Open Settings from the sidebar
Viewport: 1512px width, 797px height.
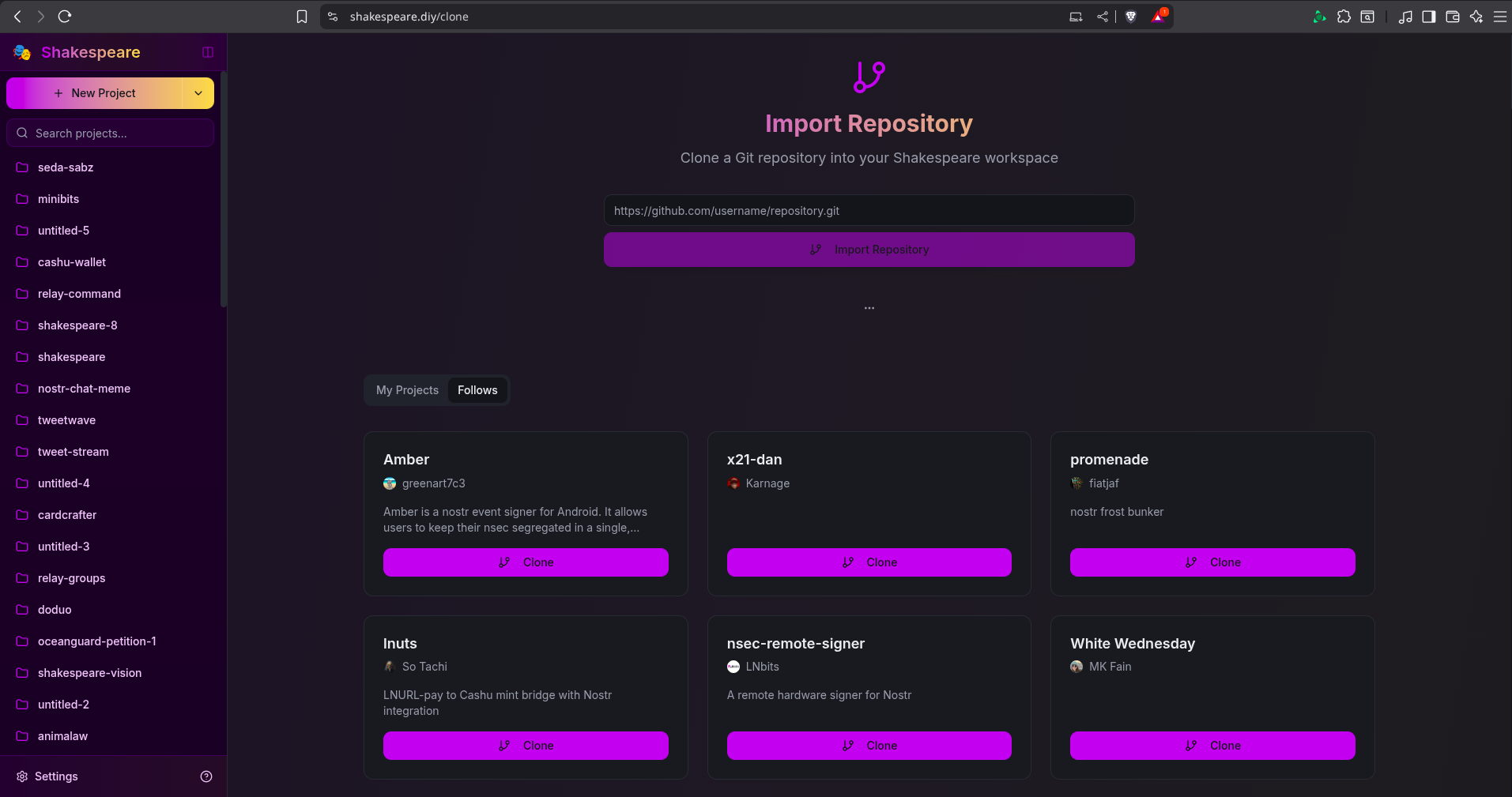55,776
